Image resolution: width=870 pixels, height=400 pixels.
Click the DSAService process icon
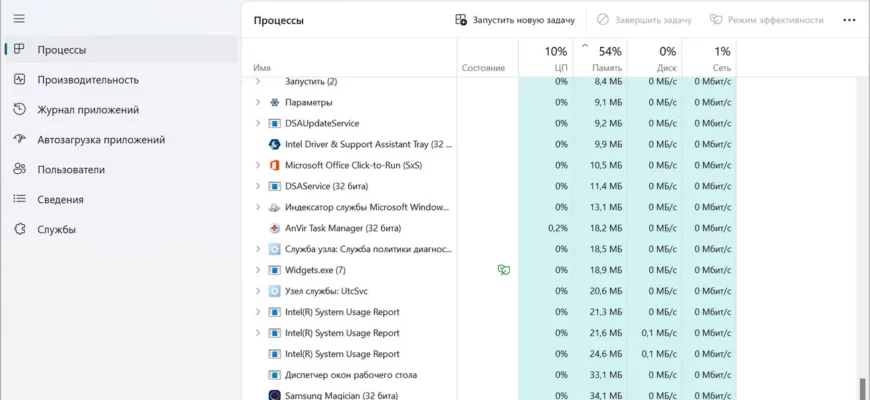[x=274, y=186]
